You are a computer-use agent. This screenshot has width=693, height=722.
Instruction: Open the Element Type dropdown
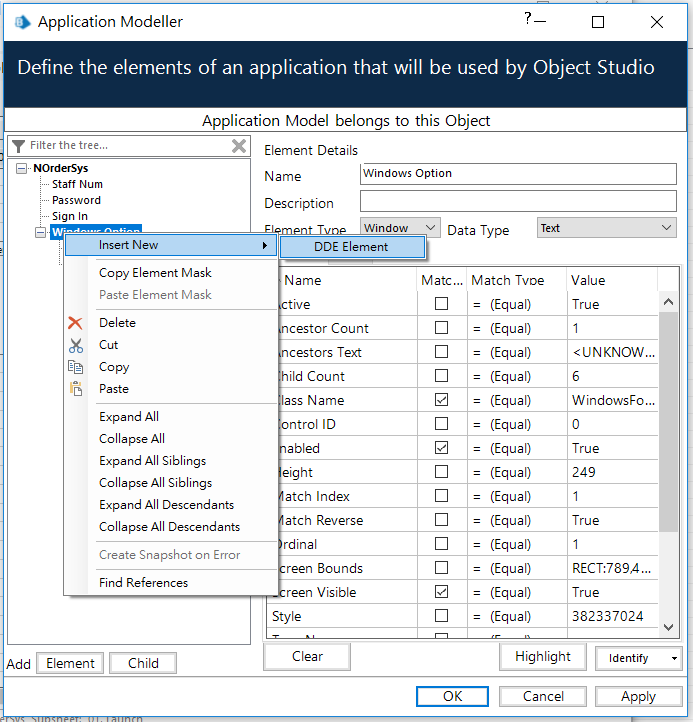[430, 227]
